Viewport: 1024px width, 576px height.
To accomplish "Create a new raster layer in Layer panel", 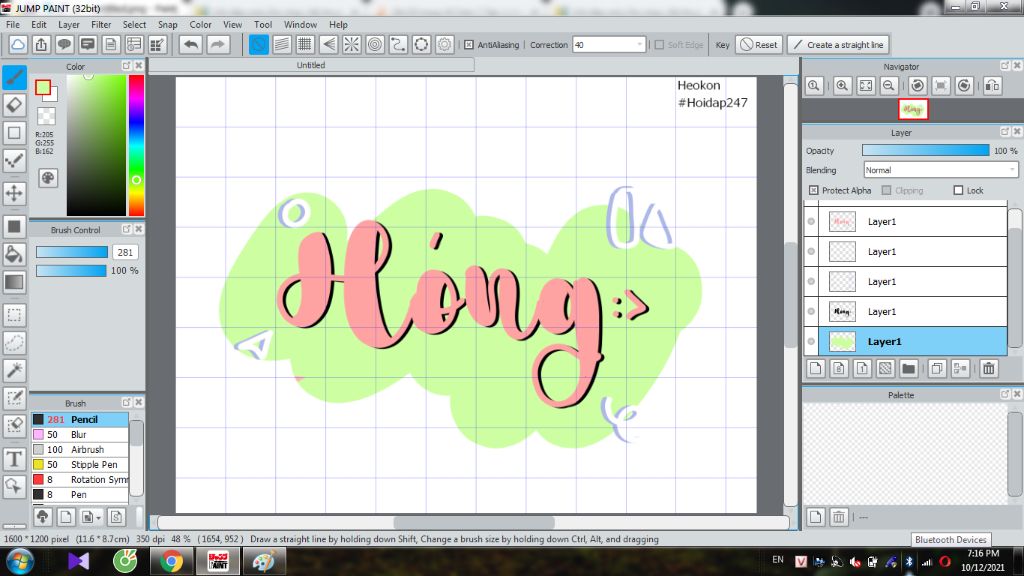I will (x=816, y=368).
